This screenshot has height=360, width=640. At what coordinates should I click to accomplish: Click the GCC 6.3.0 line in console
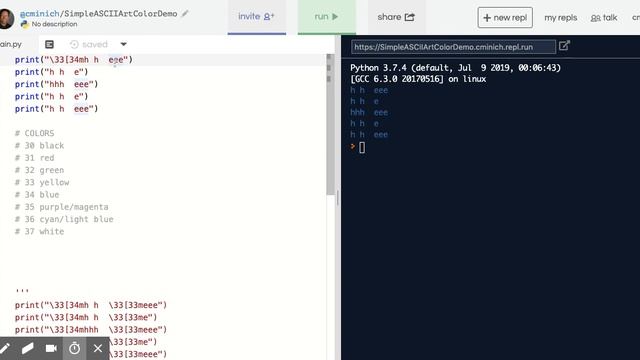pos(418,79)
